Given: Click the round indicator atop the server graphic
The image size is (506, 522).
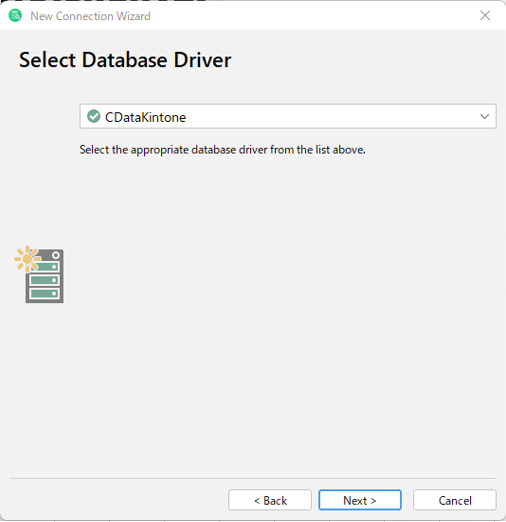Looking at the screenshot, I should tap(56, 255).
